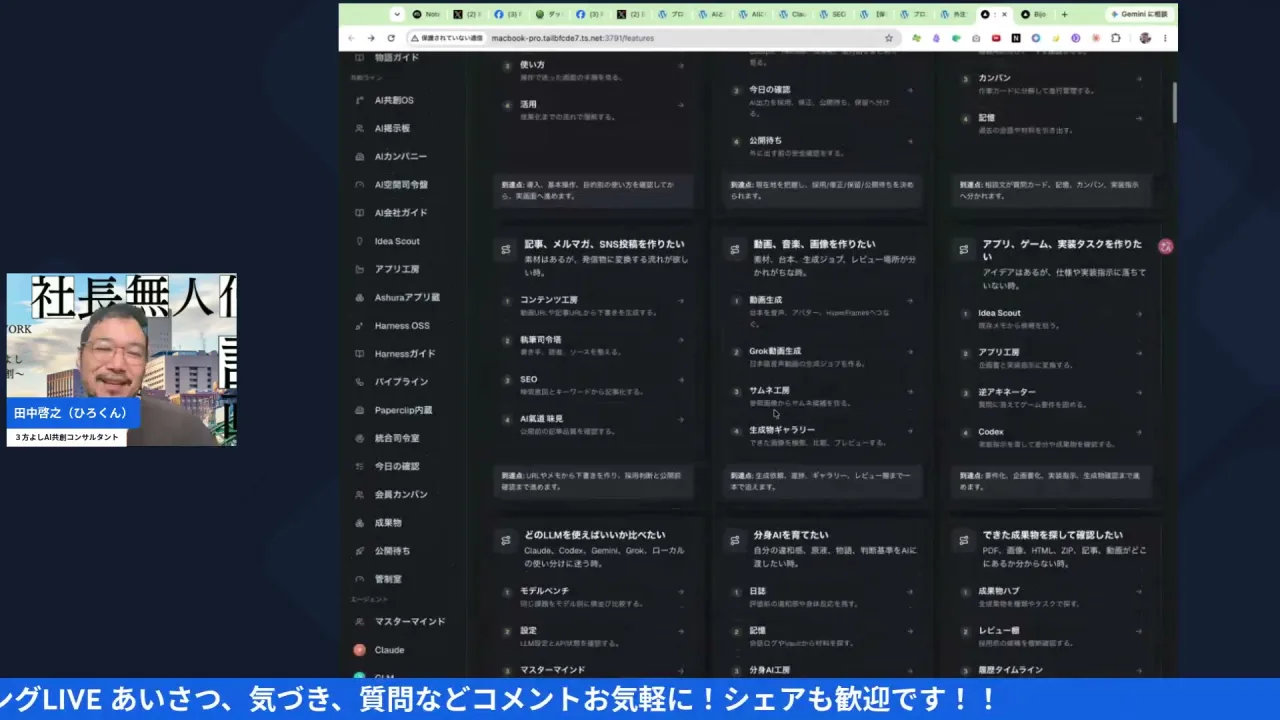Open Codex row in アプリ card

click(1050, 437)
